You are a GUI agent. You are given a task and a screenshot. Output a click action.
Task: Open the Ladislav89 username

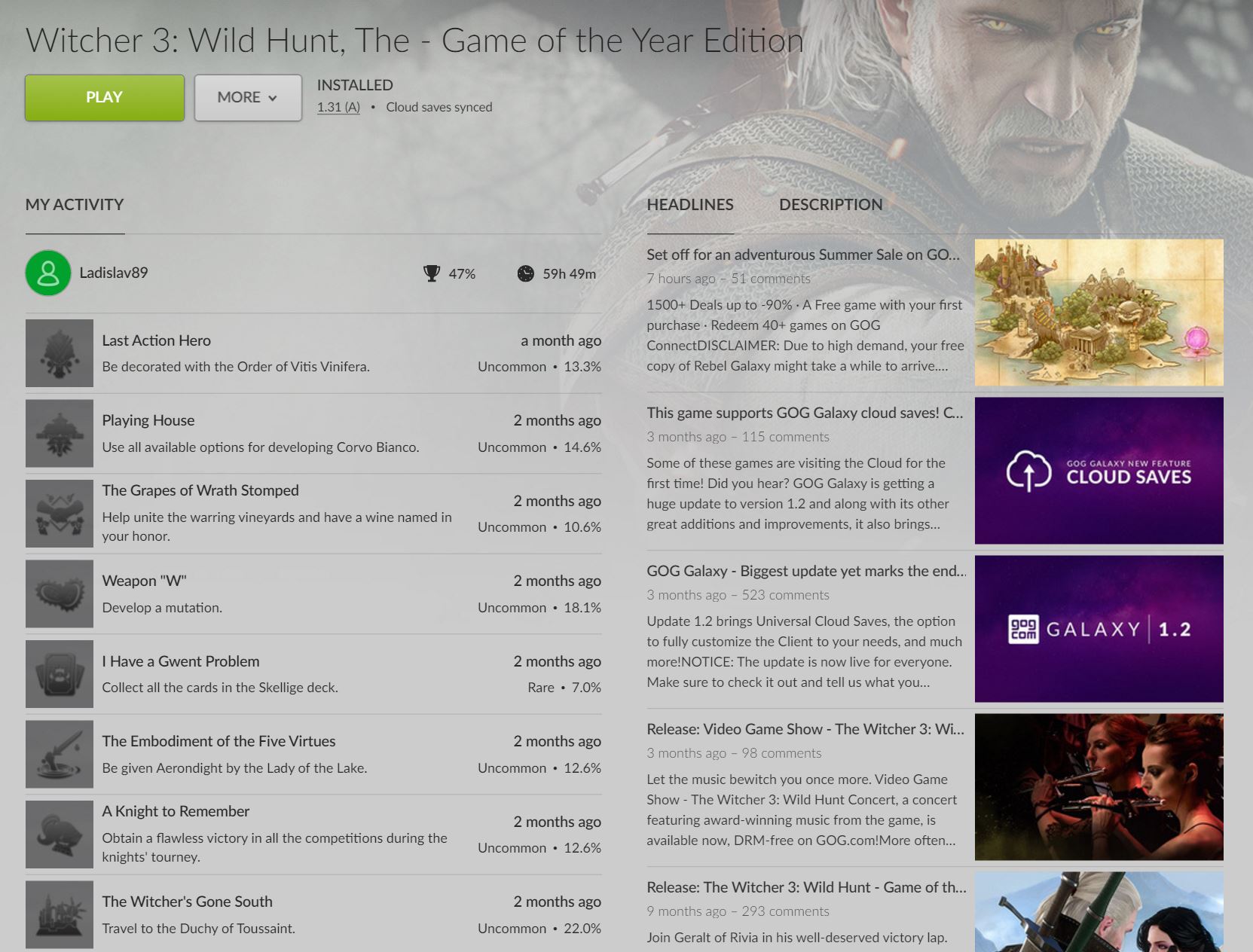(114, 273)
